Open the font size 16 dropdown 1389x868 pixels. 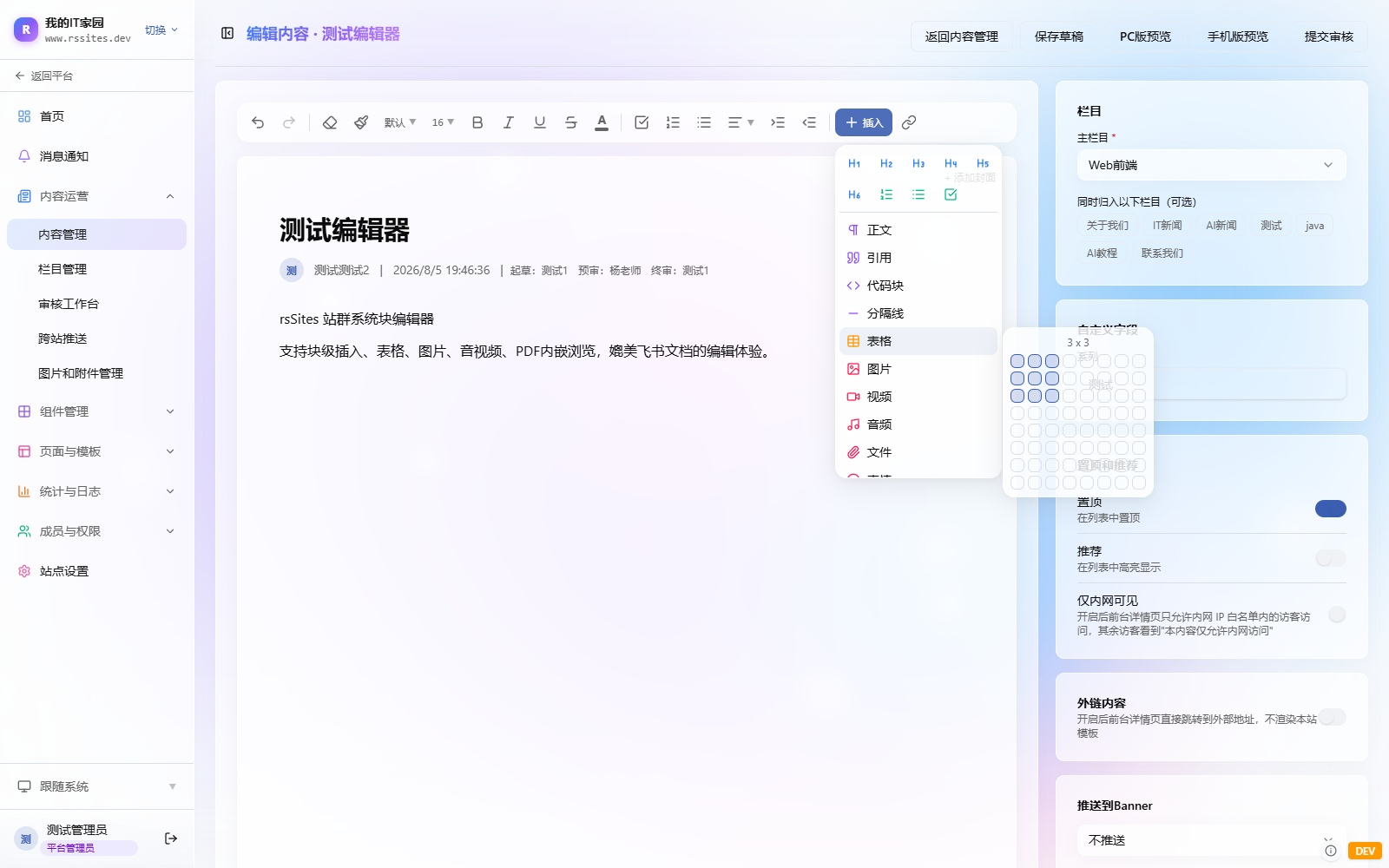click(x=443, y=122)
